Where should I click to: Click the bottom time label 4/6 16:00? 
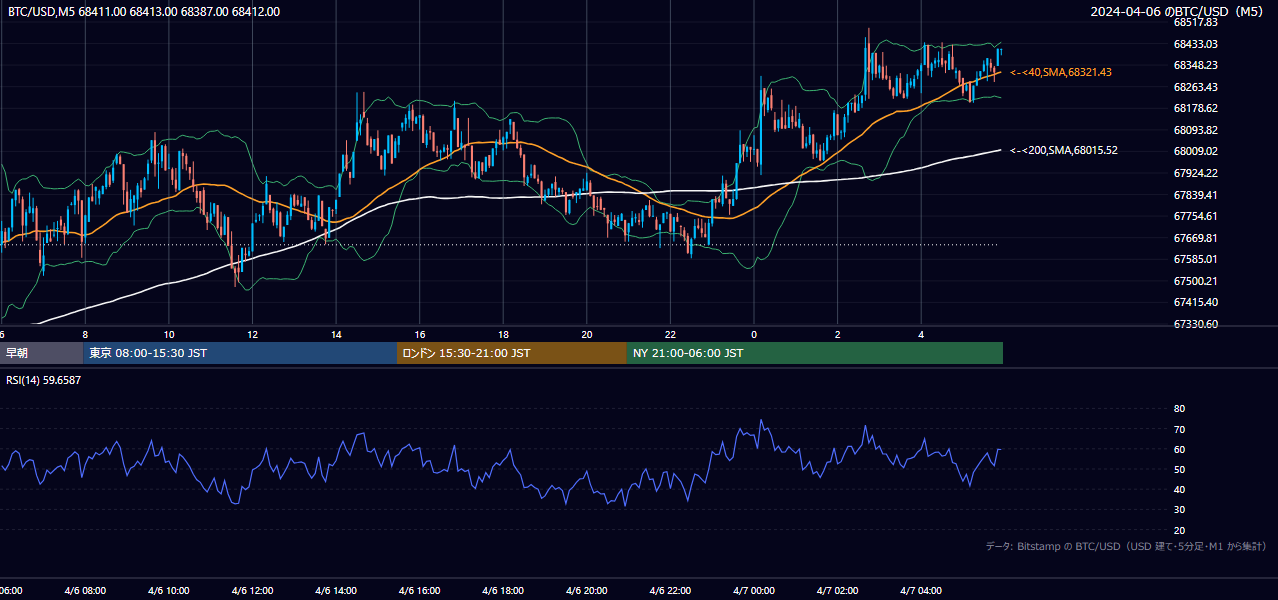pyautogui.click(x=419, y=591)
